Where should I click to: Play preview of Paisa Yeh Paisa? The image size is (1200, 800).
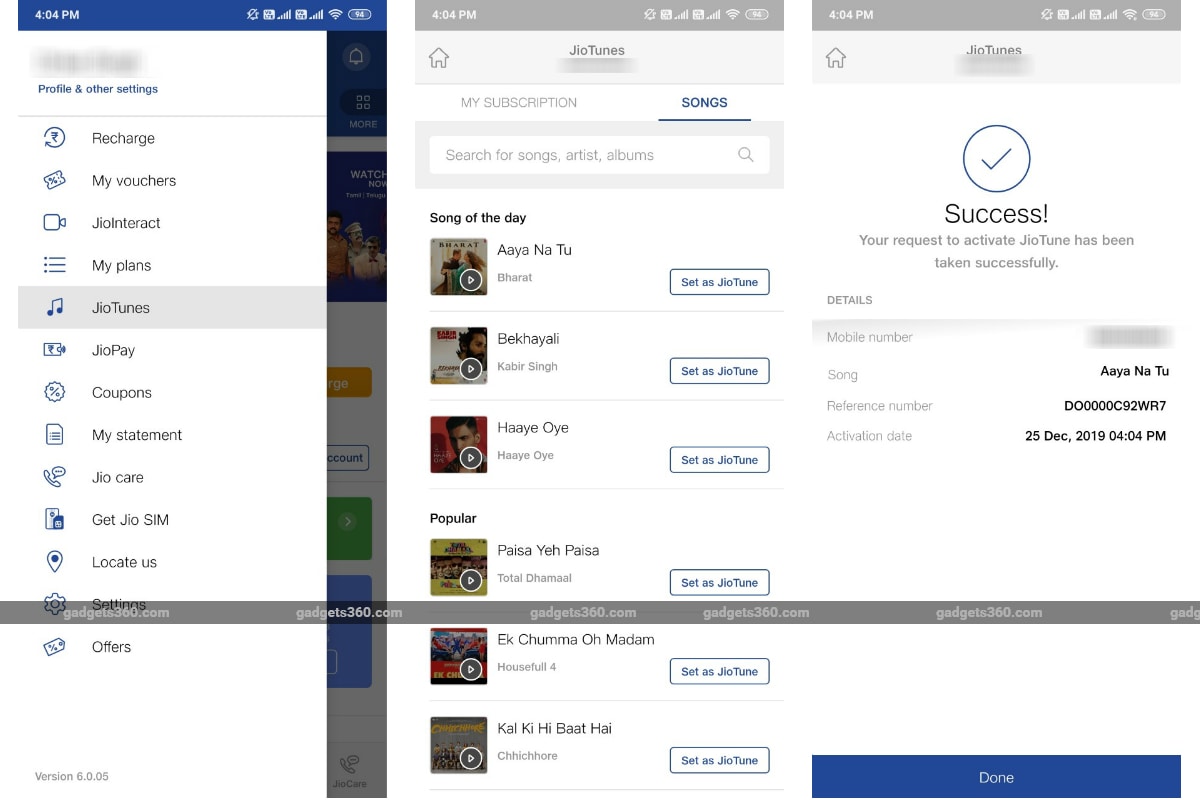[471, 580]
